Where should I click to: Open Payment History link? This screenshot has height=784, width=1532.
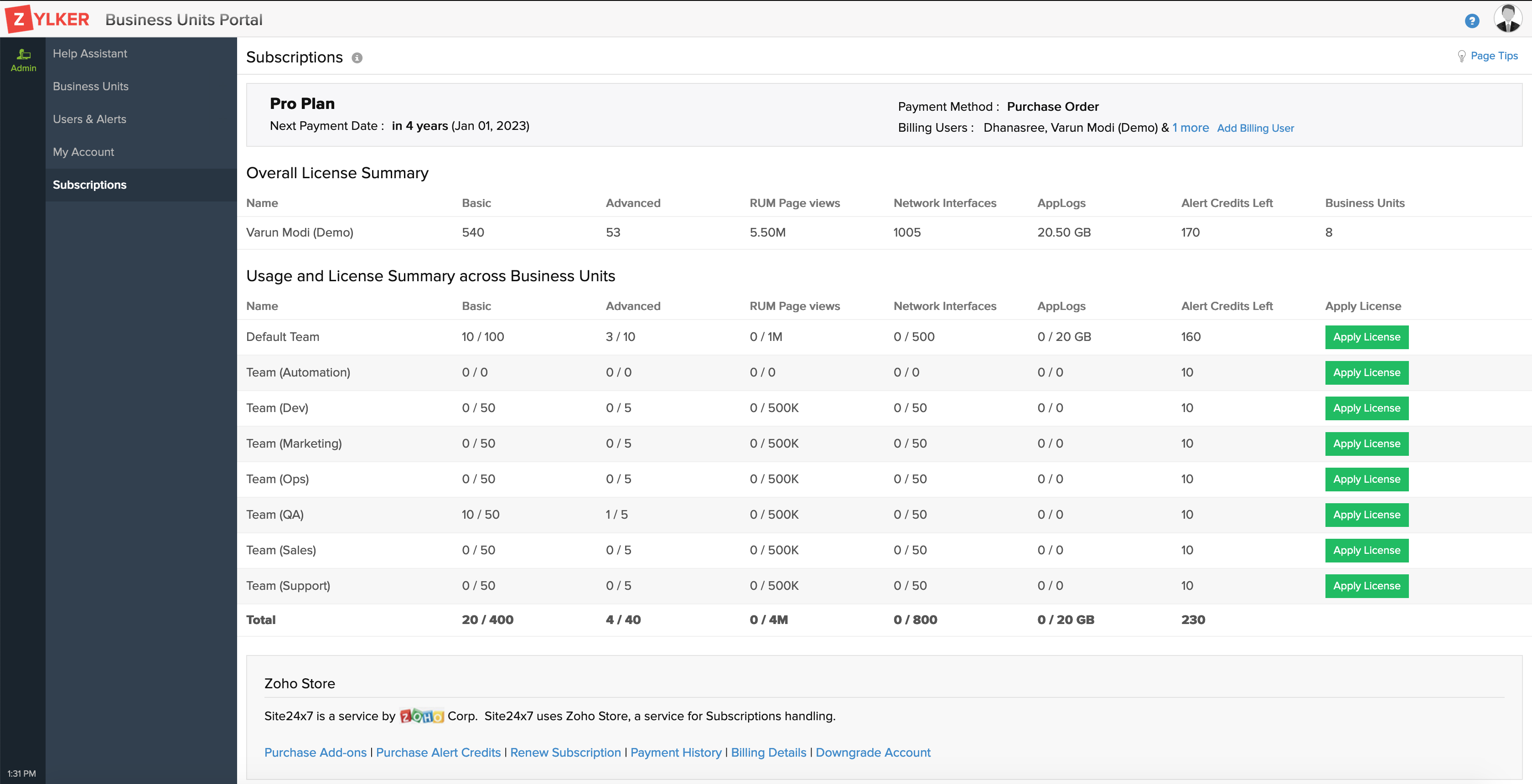[676, 753]
